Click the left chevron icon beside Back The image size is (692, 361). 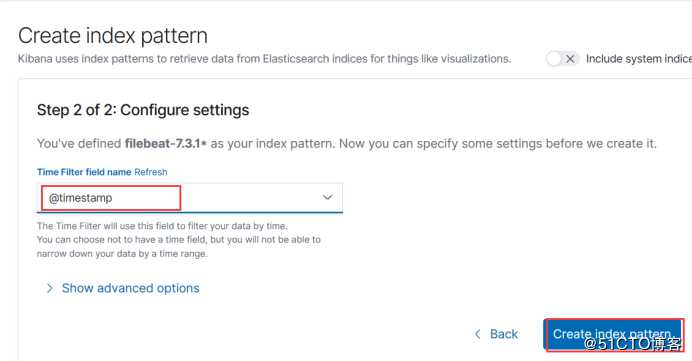[x=478, y=334]
